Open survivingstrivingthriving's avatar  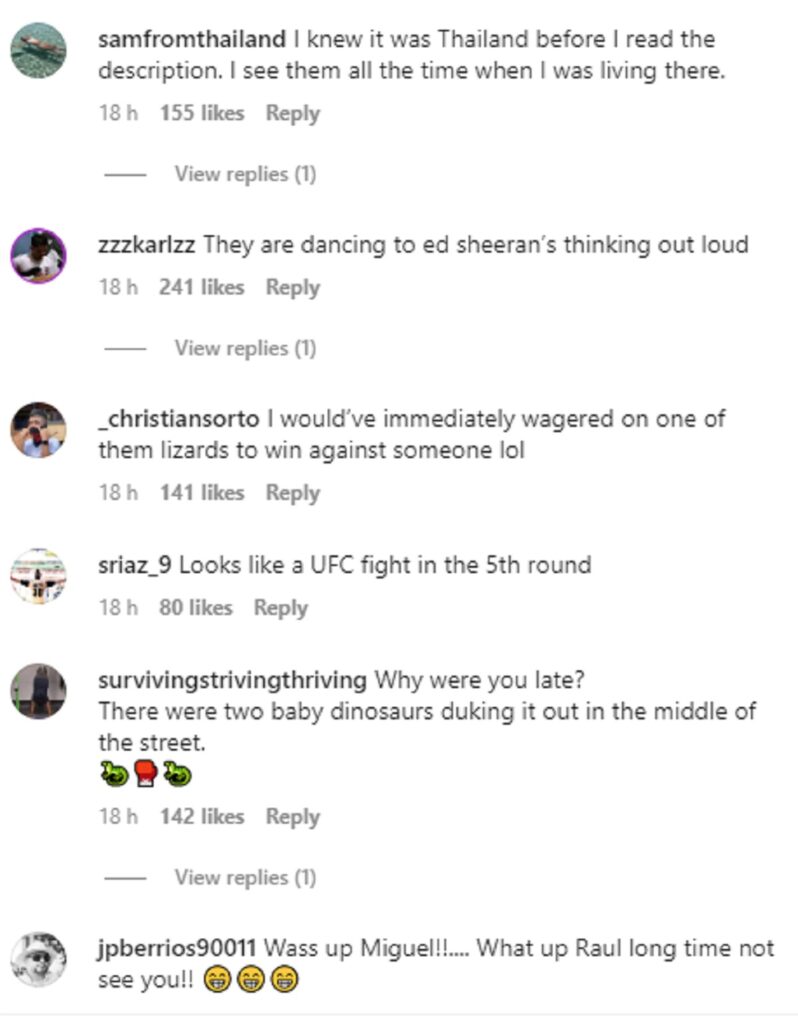coord(38,691)
